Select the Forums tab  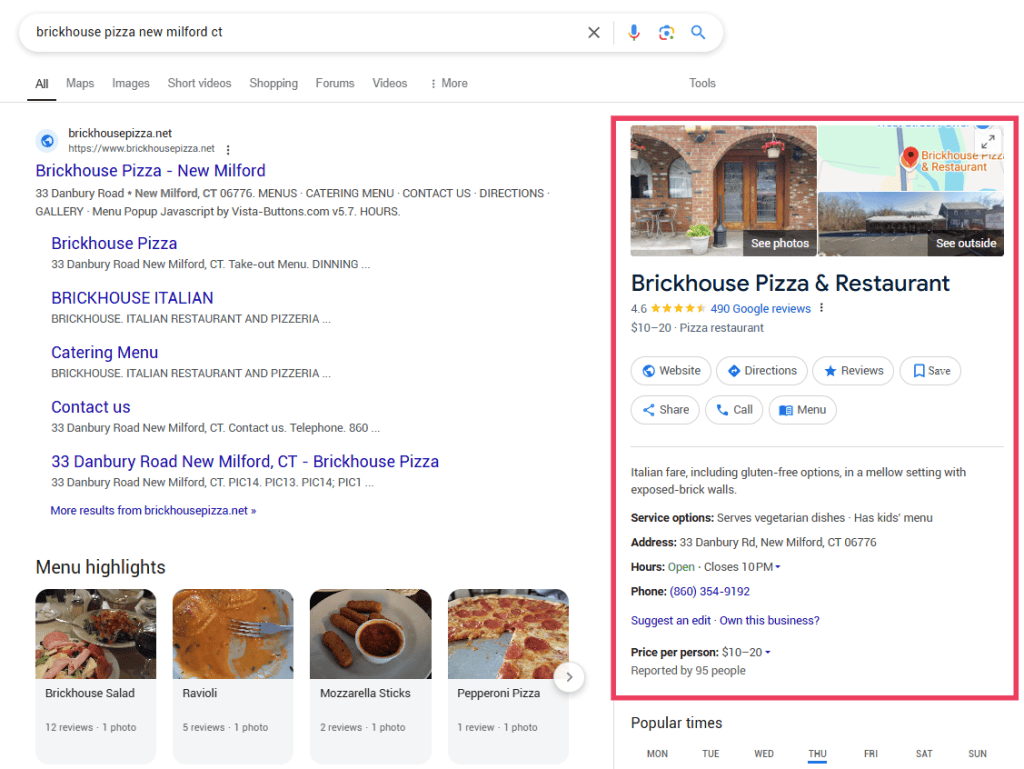[x=335, y=84]
